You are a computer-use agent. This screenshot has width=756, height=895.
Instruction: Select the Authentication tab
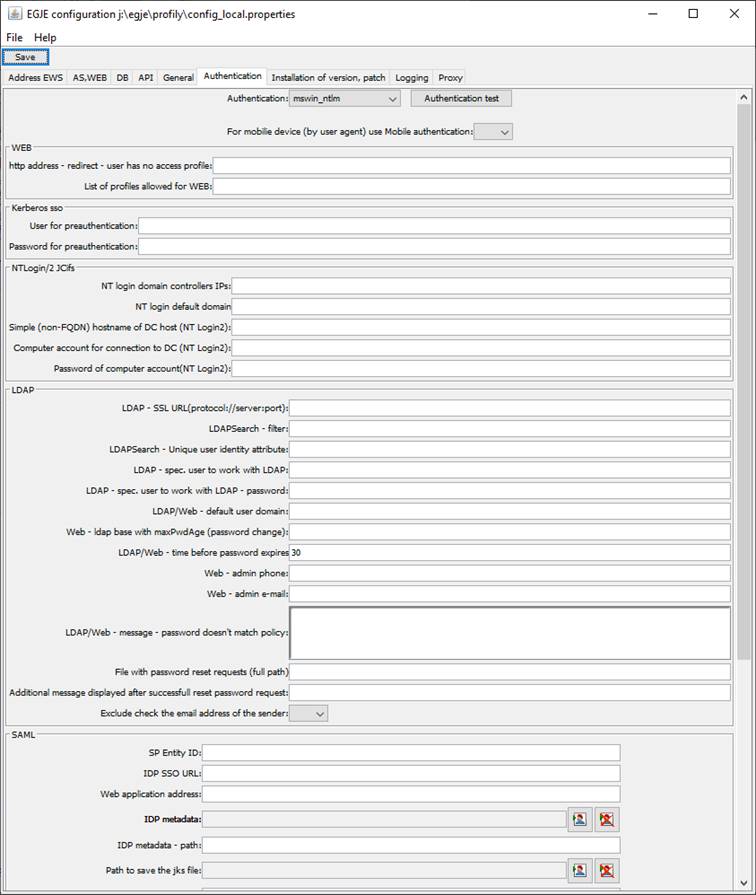[232, 76]
